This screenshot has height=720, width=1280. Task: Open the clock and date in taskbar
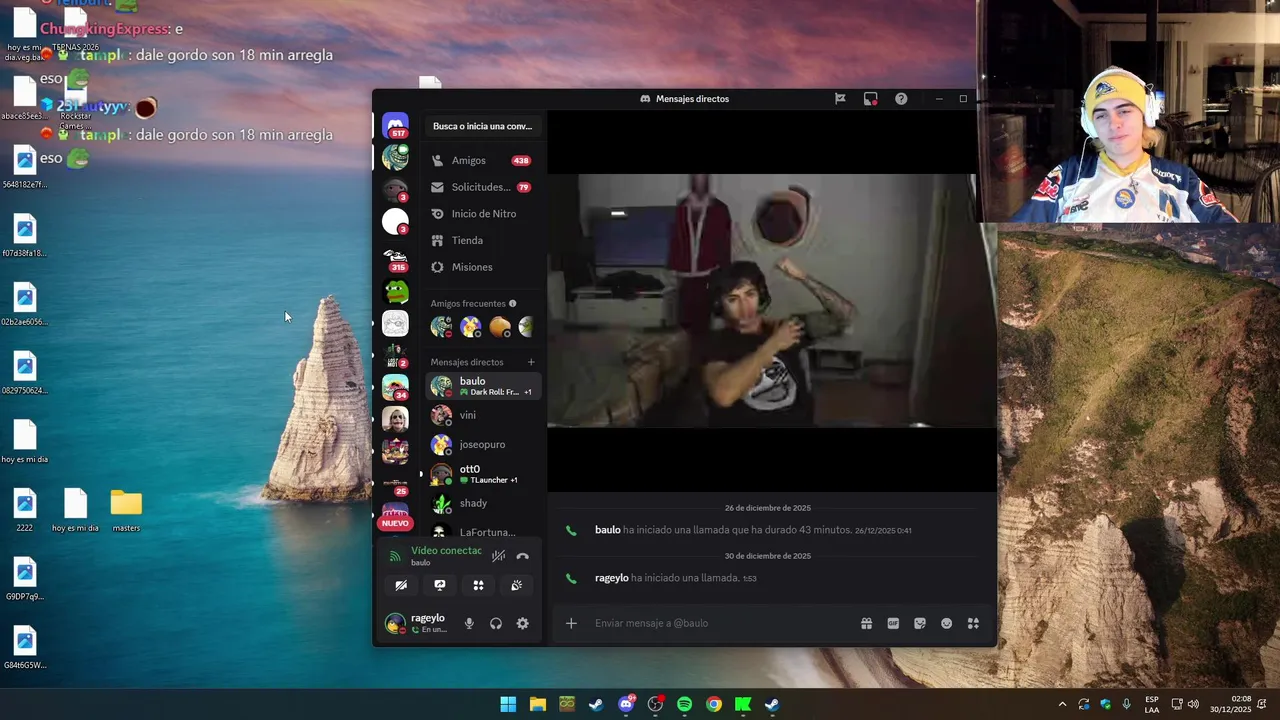coord(1230,704)
